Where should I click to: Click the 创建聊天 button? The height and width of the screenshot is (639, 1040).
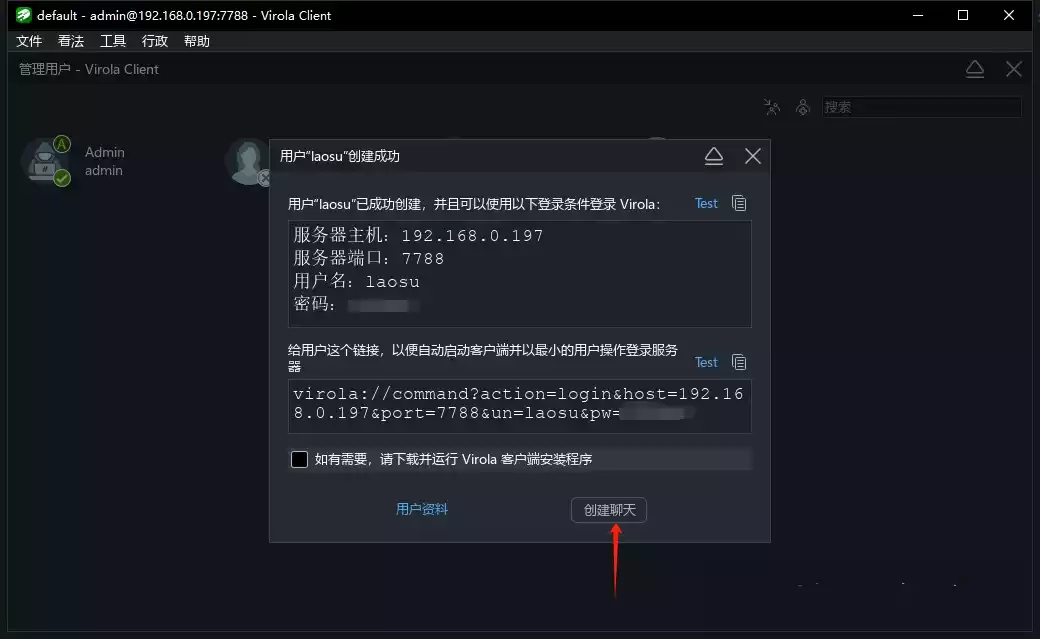[609, 510]
